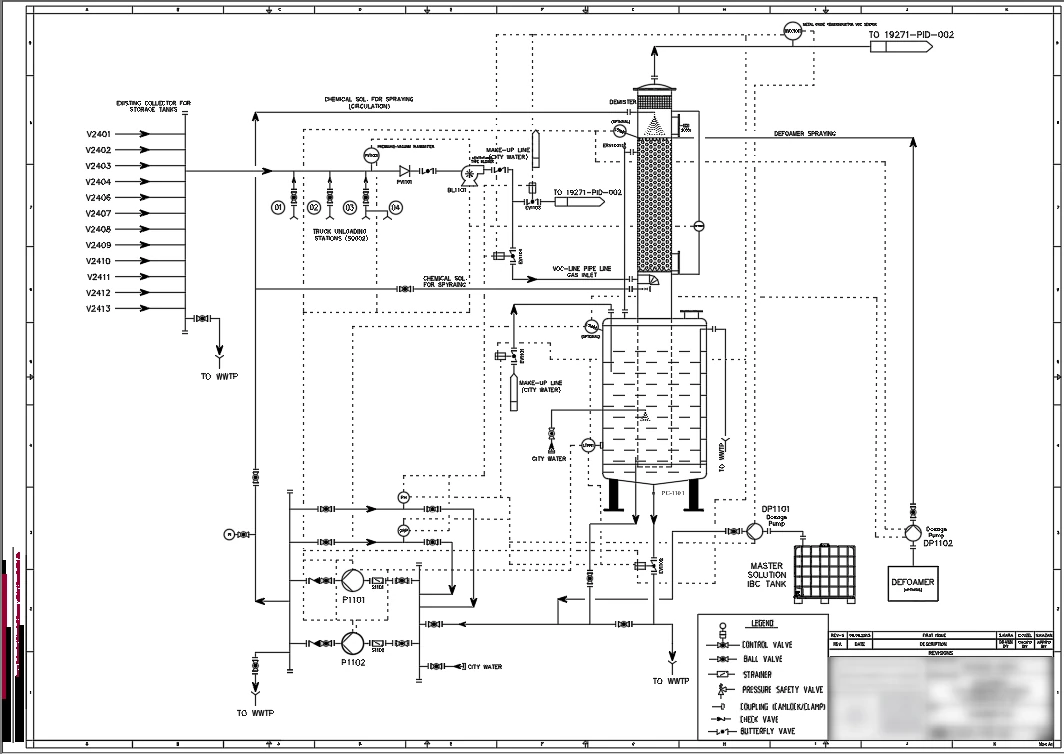
Task: Click the ball valve symbol in legend
Action: pos(723,659)
